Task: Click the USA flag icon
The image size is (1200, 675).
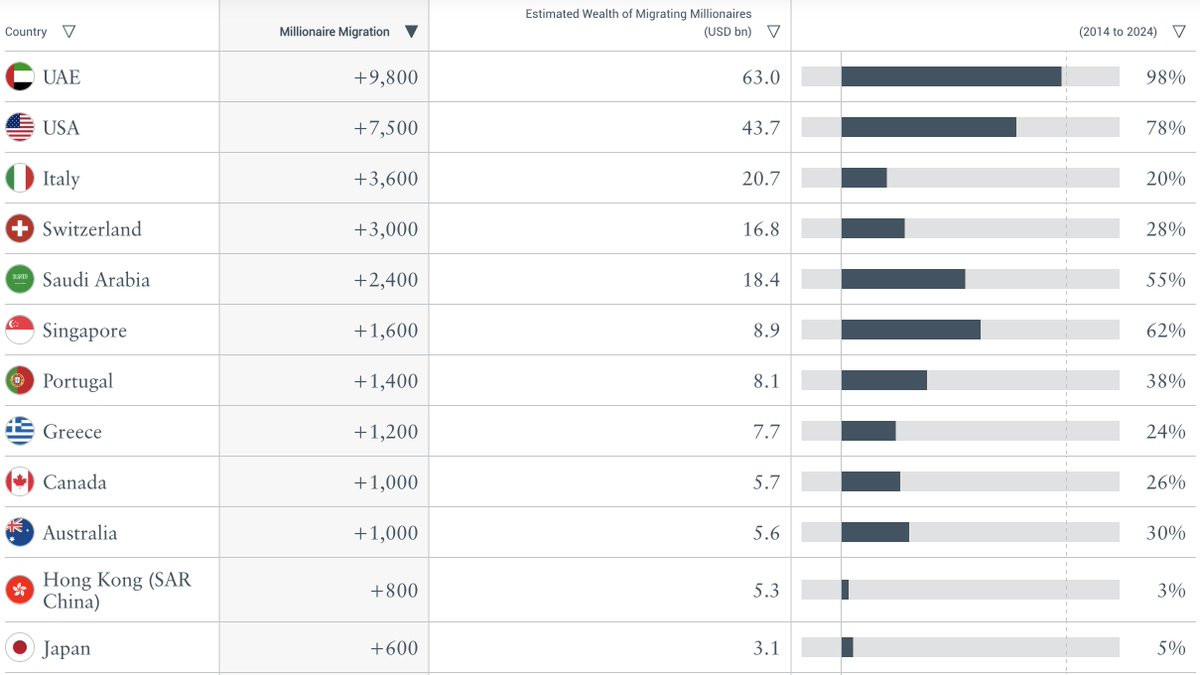Action: tap(20, 128)
